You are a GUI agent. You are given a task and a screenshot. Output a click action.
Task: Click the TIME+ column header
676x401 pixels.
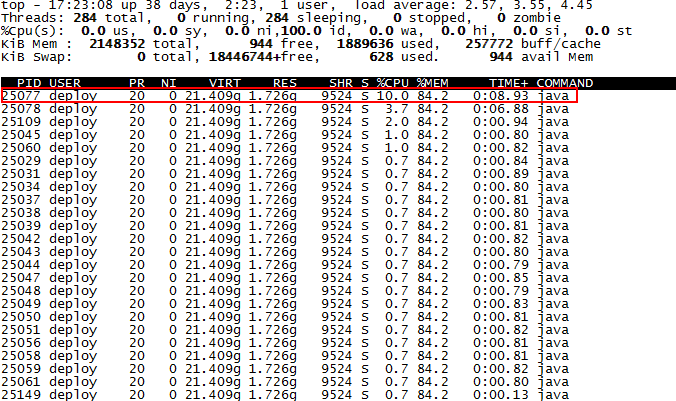tap(508, 83)
